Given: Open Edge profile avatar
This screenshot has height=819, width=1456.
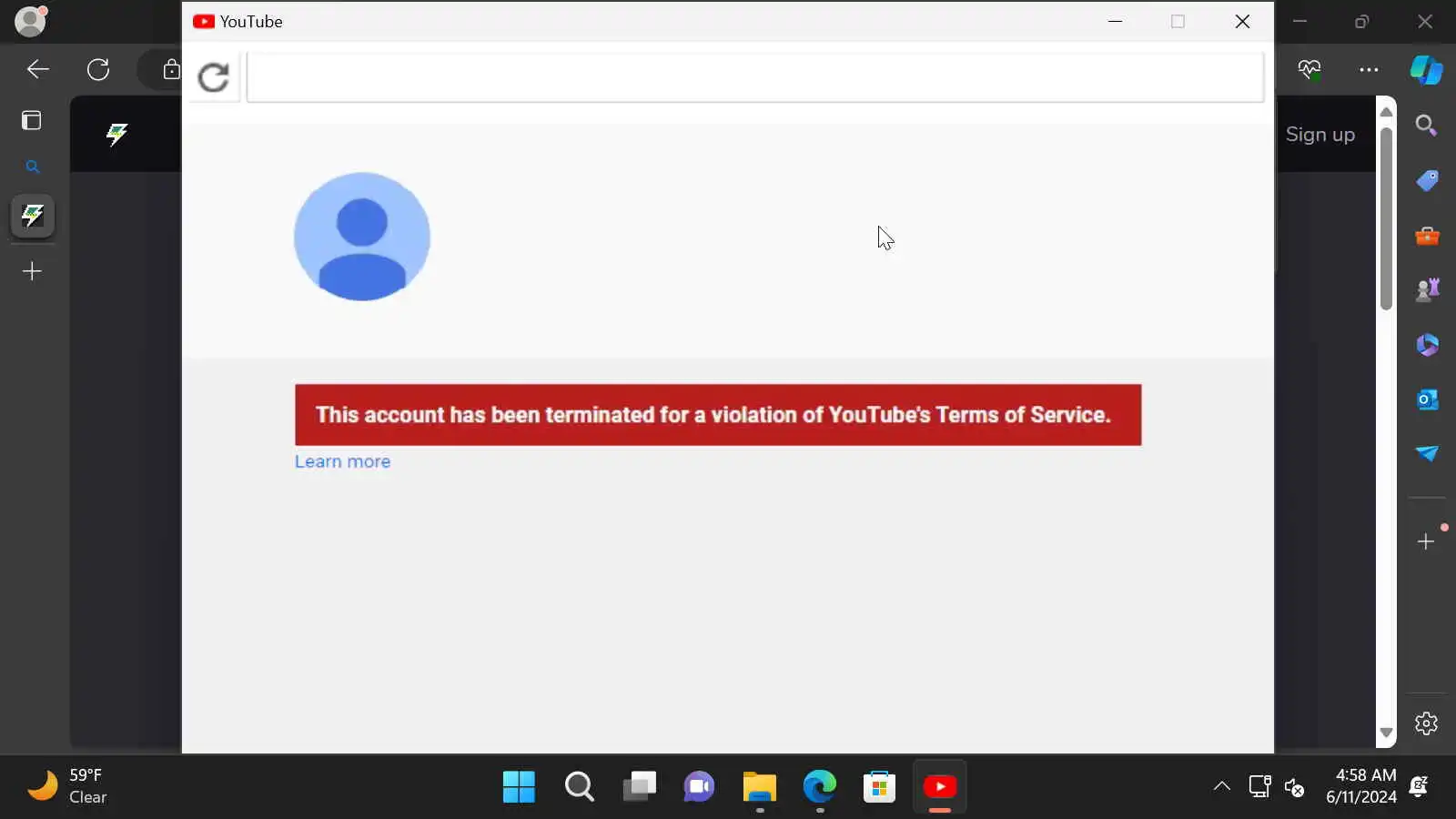Looking at the screenshot, I should pos(30,21).
